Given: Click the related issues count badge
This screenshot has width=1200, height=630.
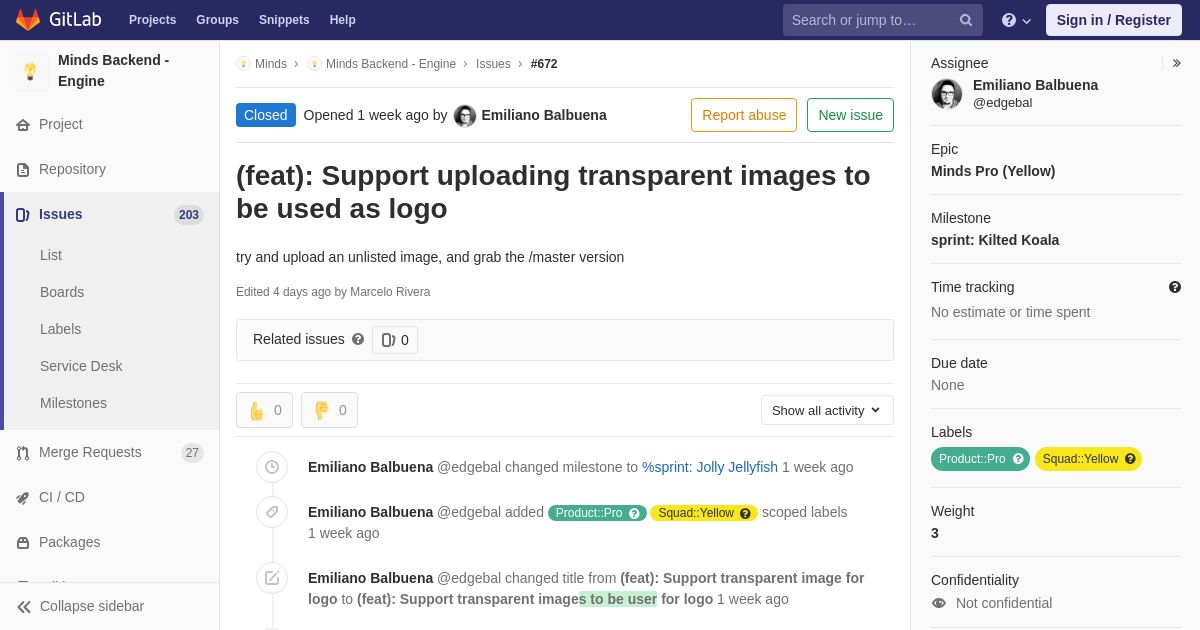Looking at the screenshot, I should 395,340.
